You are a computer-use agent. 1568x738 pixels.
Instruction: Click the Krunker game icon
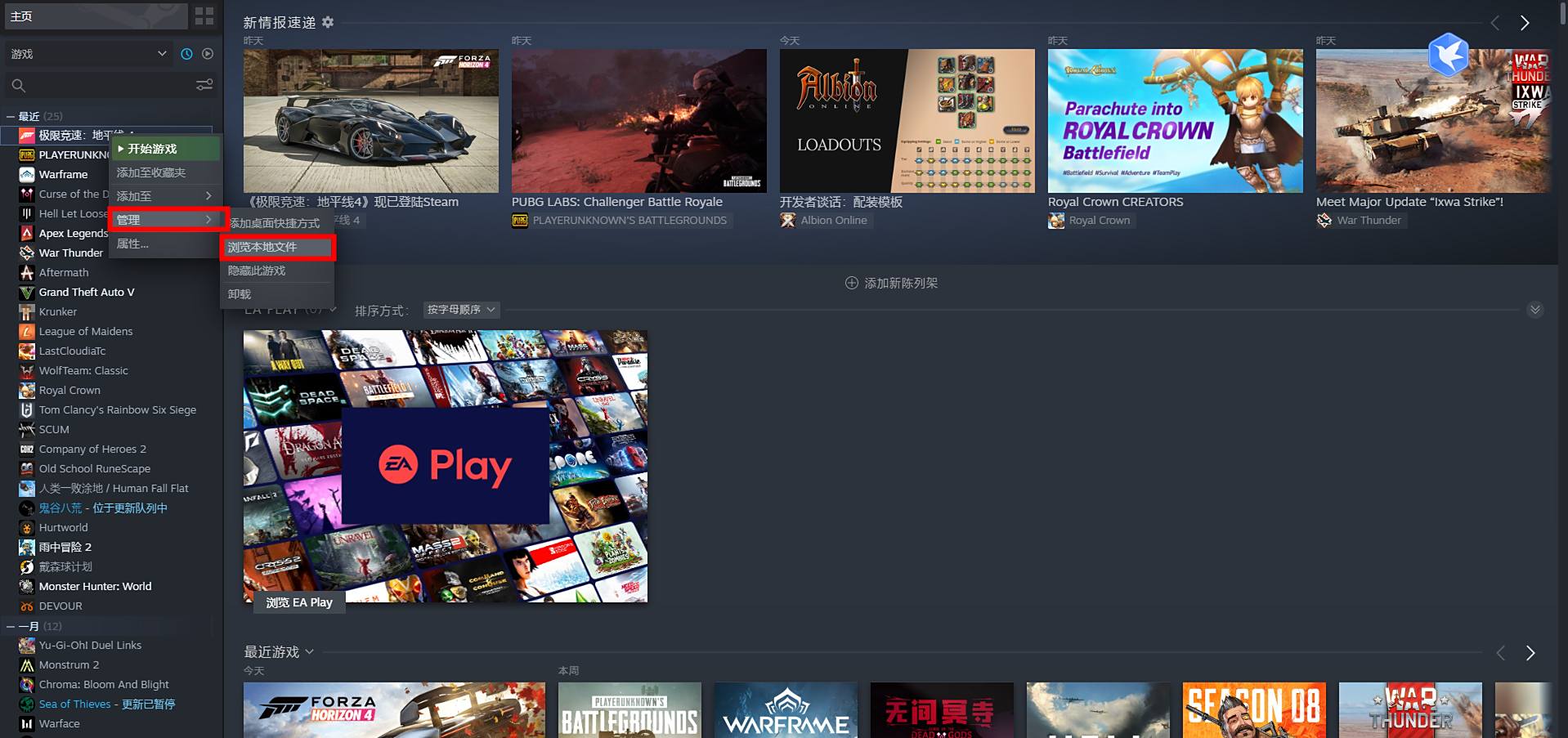point(27,311)
